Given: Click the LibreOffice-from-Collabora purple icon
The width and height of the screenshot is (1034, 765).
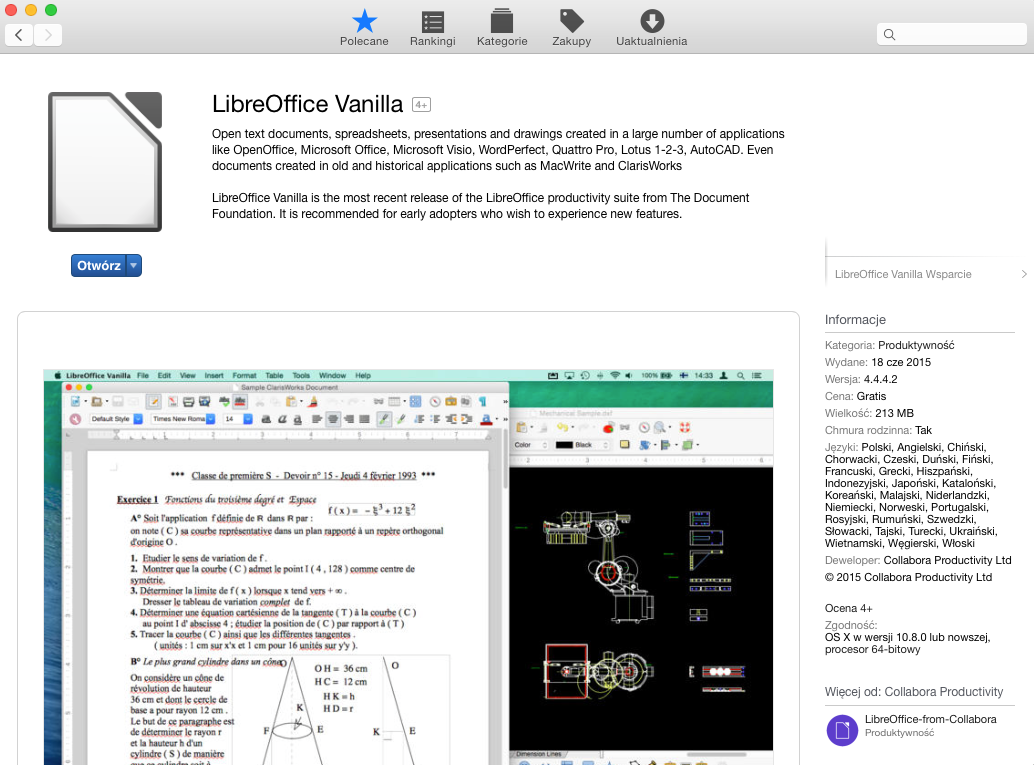Looking at the screenshot, I should (842, 730).
